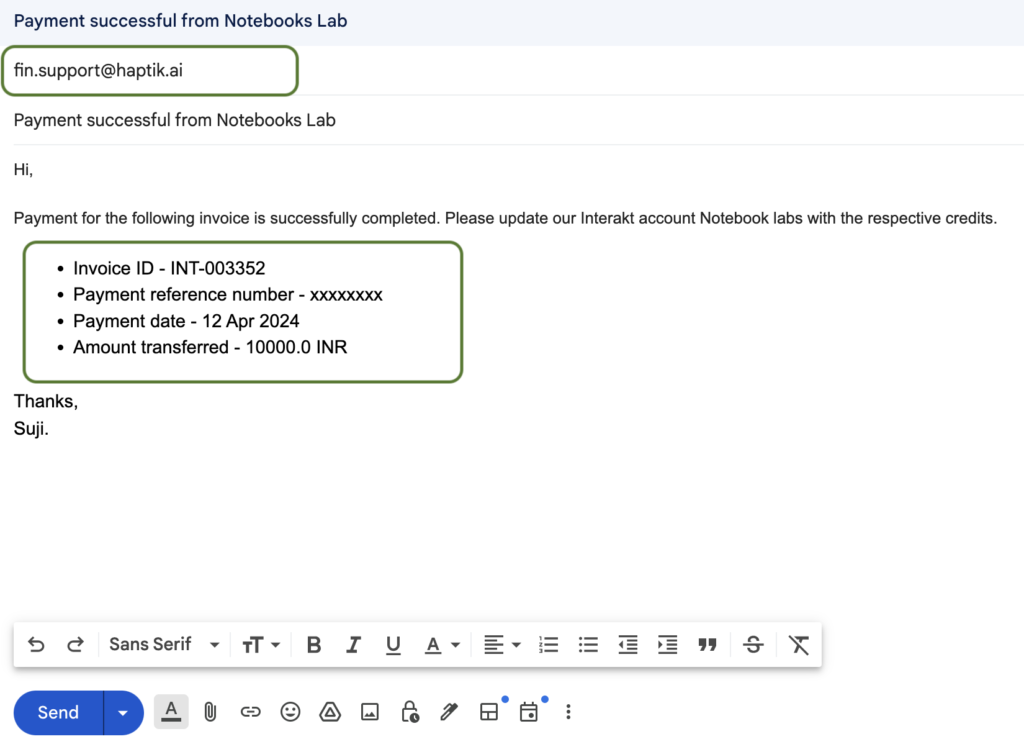
Task: Set up a time to meet
Action: click(x=529, y=712)
